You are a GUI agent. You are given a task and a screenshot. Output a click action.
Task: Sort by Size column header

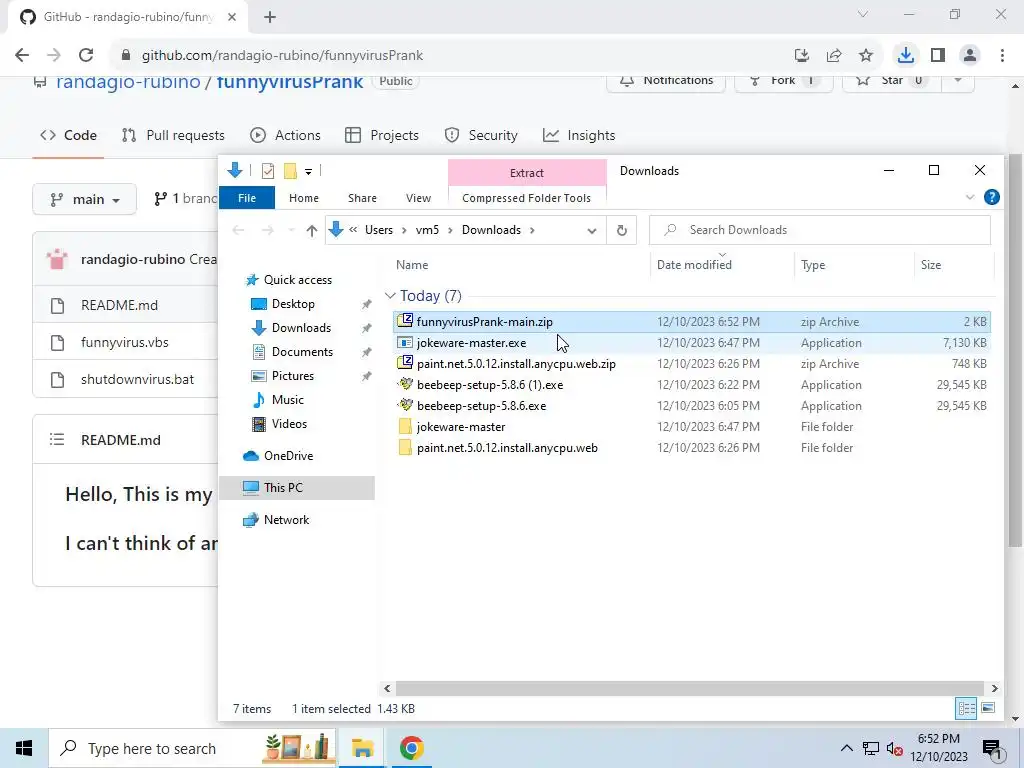pyautogui.click(x=931, y=264)
